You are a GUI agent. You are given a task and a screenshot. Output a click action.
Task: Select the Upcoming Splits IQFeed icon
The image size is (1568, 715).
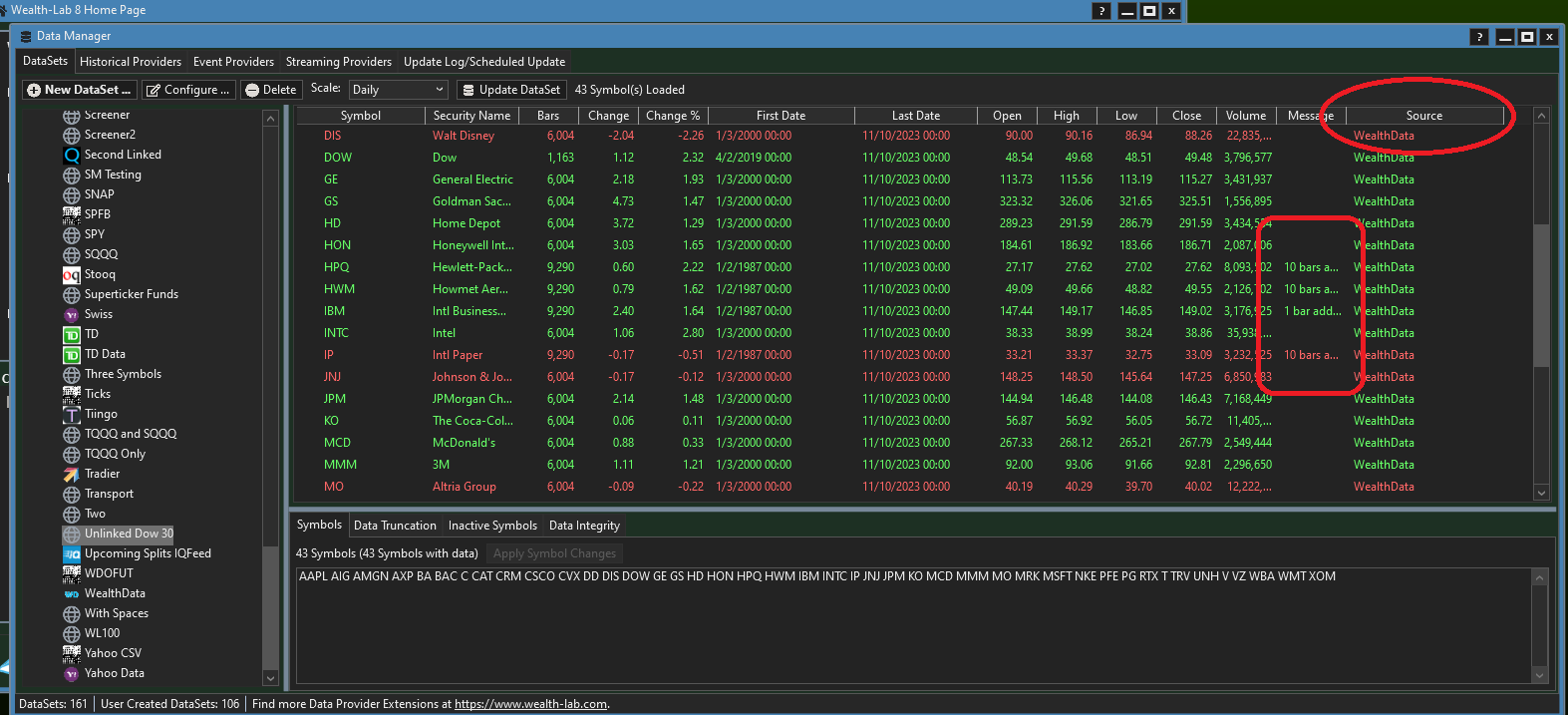[x=72, y=553]
